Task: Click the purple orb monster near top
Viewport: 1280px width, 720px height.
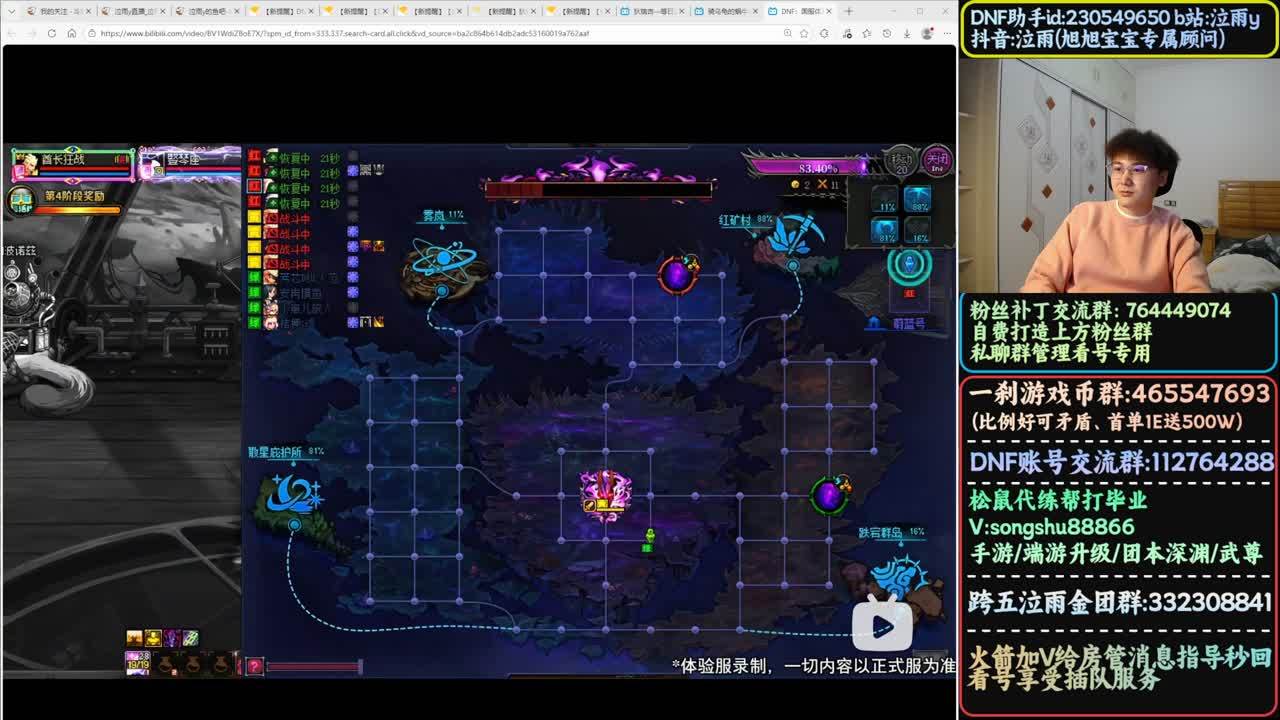Action: (x=677, y=274)
